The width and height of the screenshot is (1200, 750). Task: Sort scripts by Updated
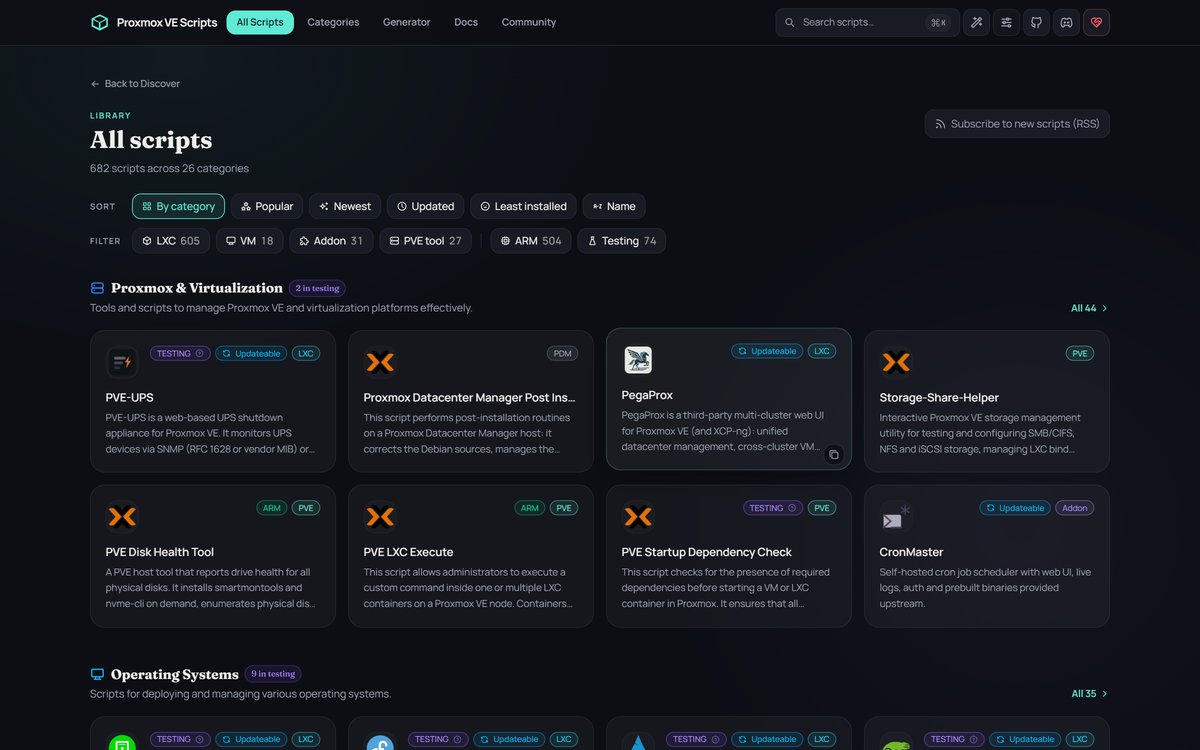point(426,206)
